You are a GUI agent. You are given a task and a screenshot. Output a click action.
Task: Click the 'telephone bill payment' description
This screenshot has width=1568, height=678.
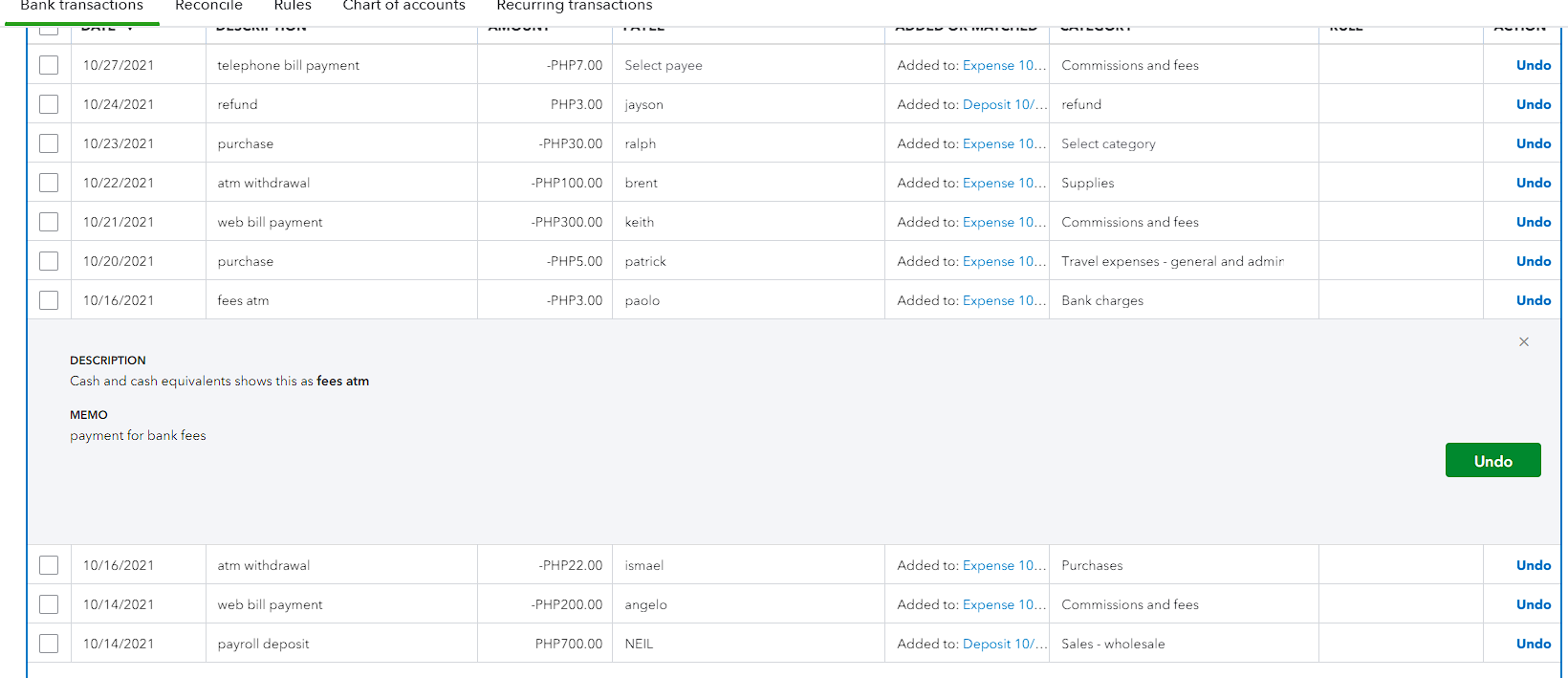click(288, 65)
